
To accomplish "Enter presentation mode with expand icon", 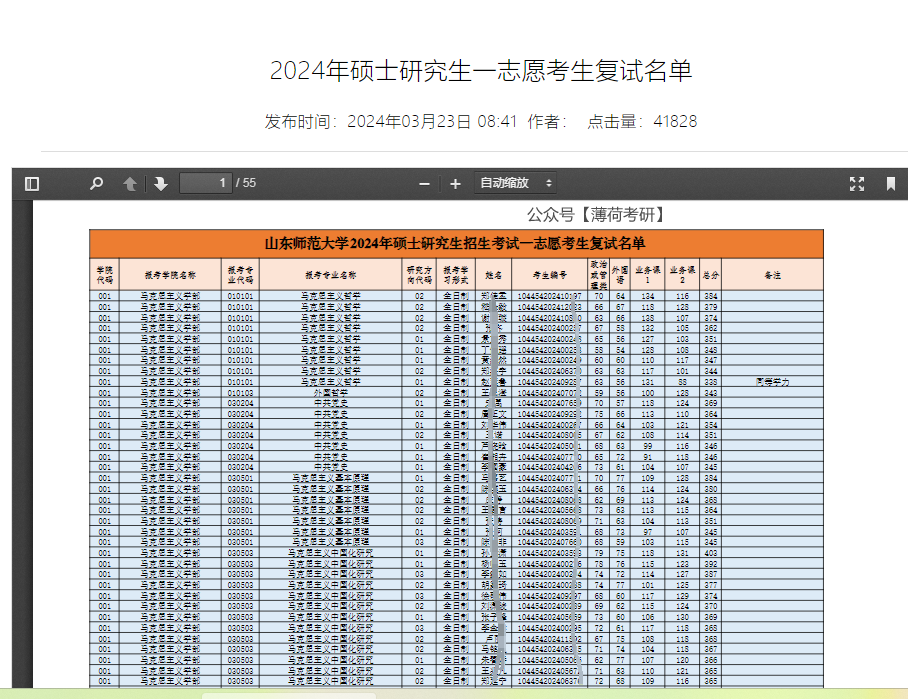I will pyautogui.click(x=856, y=184).
